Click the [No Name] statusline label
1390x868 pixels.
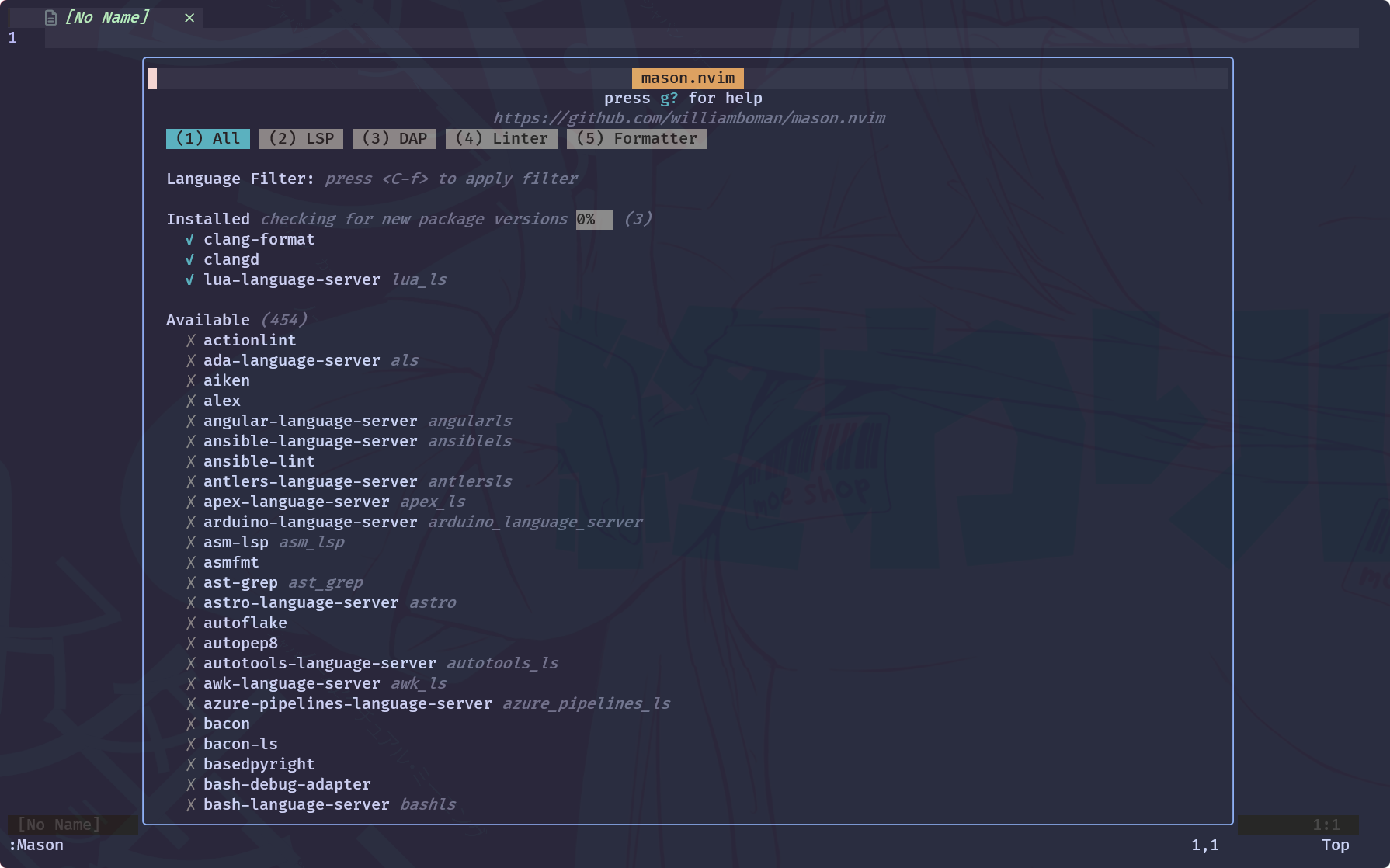[59, 825]
